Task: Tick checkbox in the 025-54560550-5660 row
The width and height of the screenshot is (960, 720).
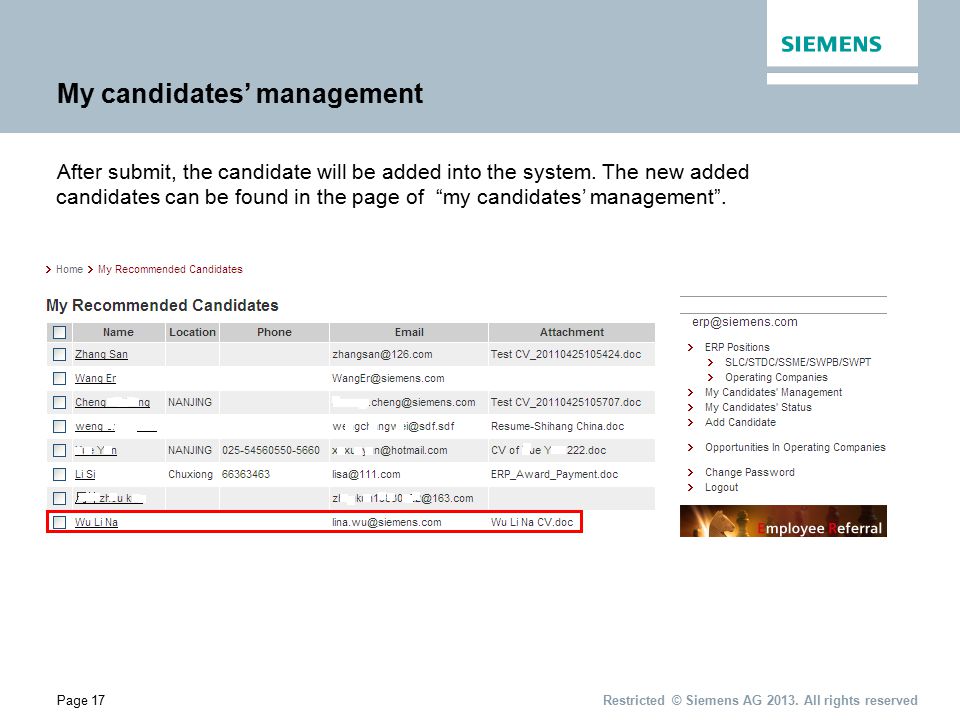Action: tap(59, 451)
